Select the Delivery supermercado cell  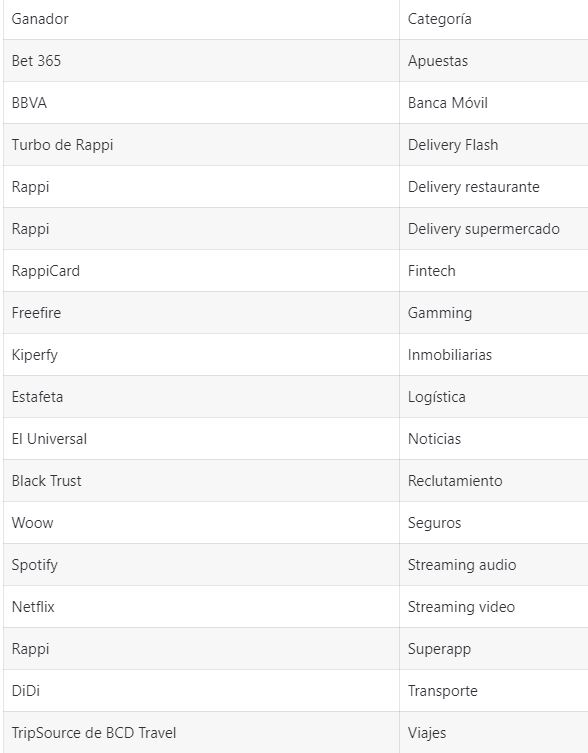[x=494, y=229]
